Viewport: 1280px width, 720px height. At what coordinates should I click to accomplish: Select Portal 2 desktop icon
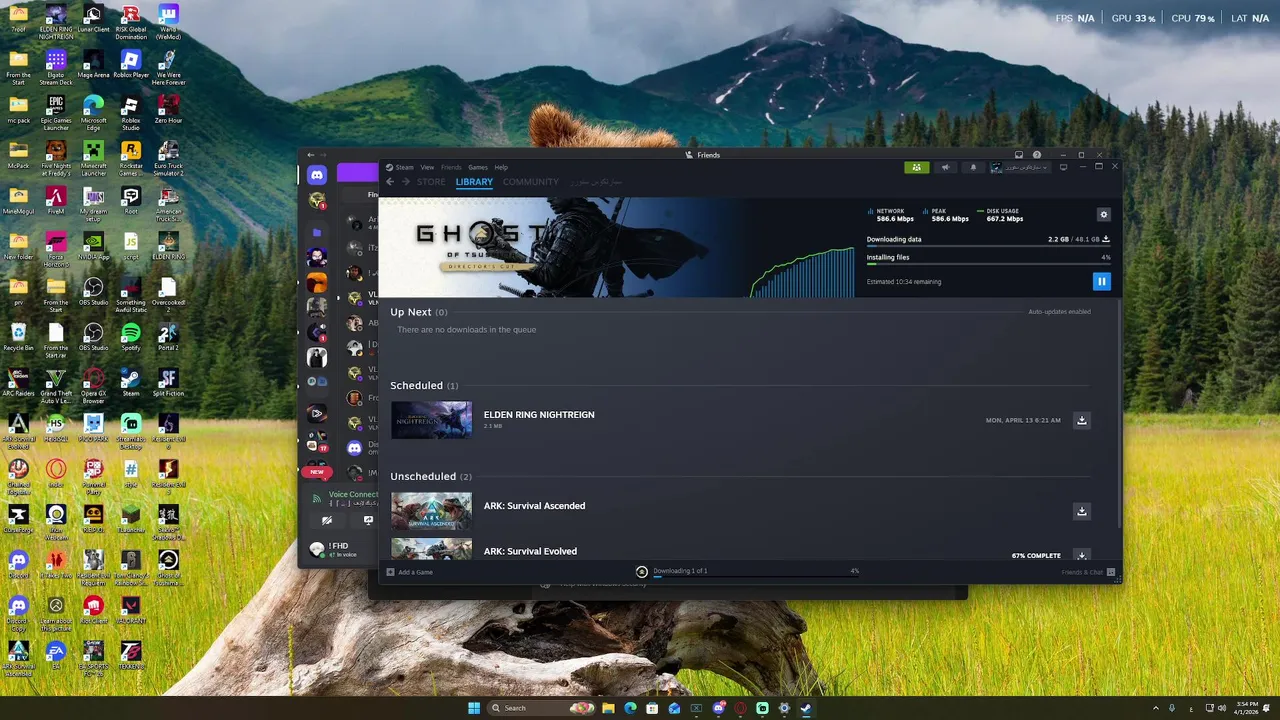[168, 336]
